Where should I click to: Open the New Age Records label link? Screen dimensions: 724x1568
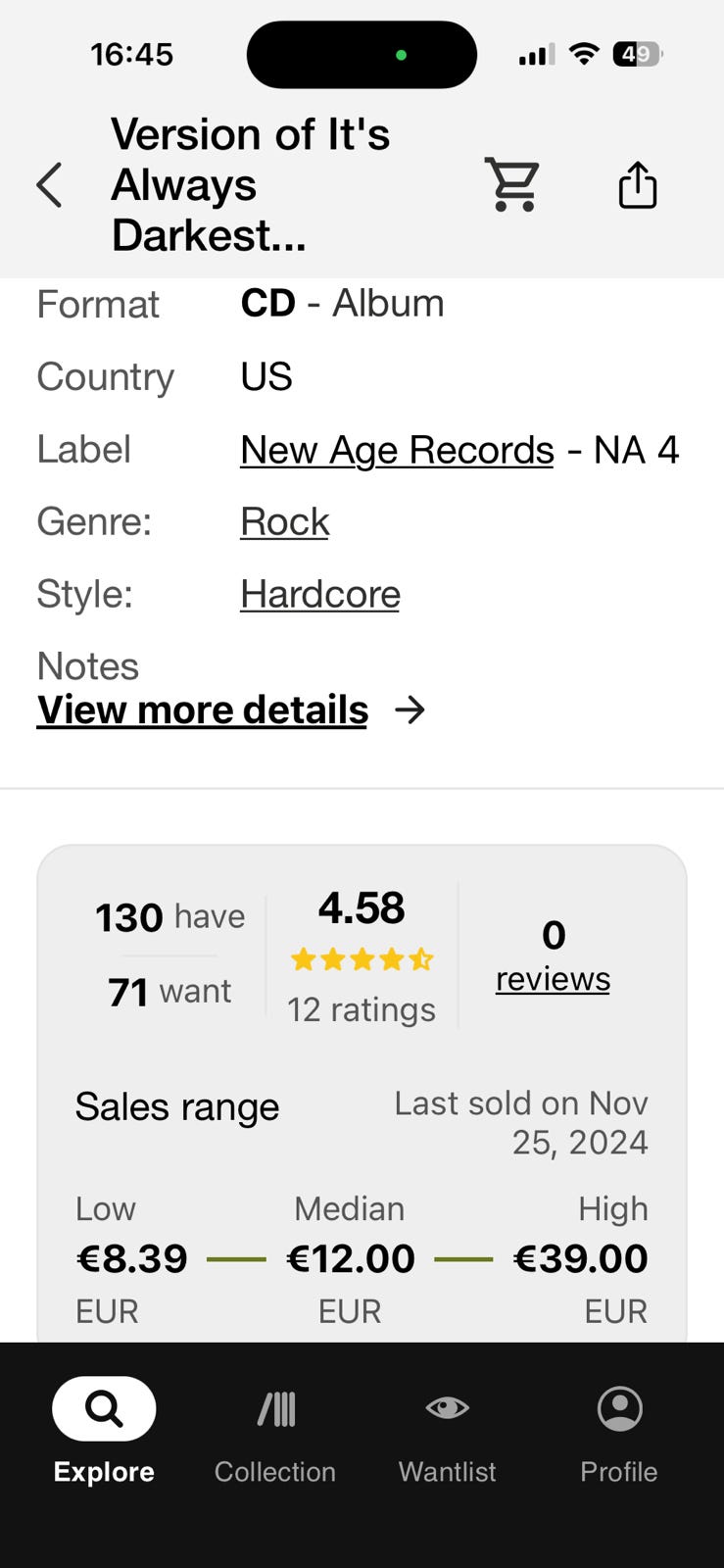point(397,450)
